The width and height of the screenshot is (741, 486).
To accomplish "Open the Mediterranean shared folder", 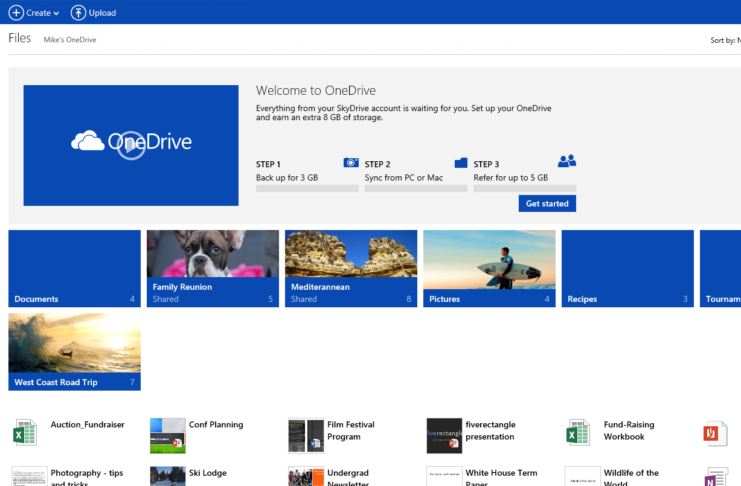I will (350, 268).
